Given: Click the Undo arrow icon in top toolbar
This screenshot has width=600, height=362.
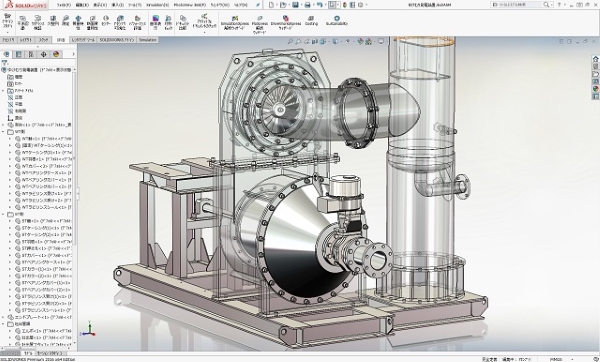Looking at the screenshot, I should coord(320,5).
